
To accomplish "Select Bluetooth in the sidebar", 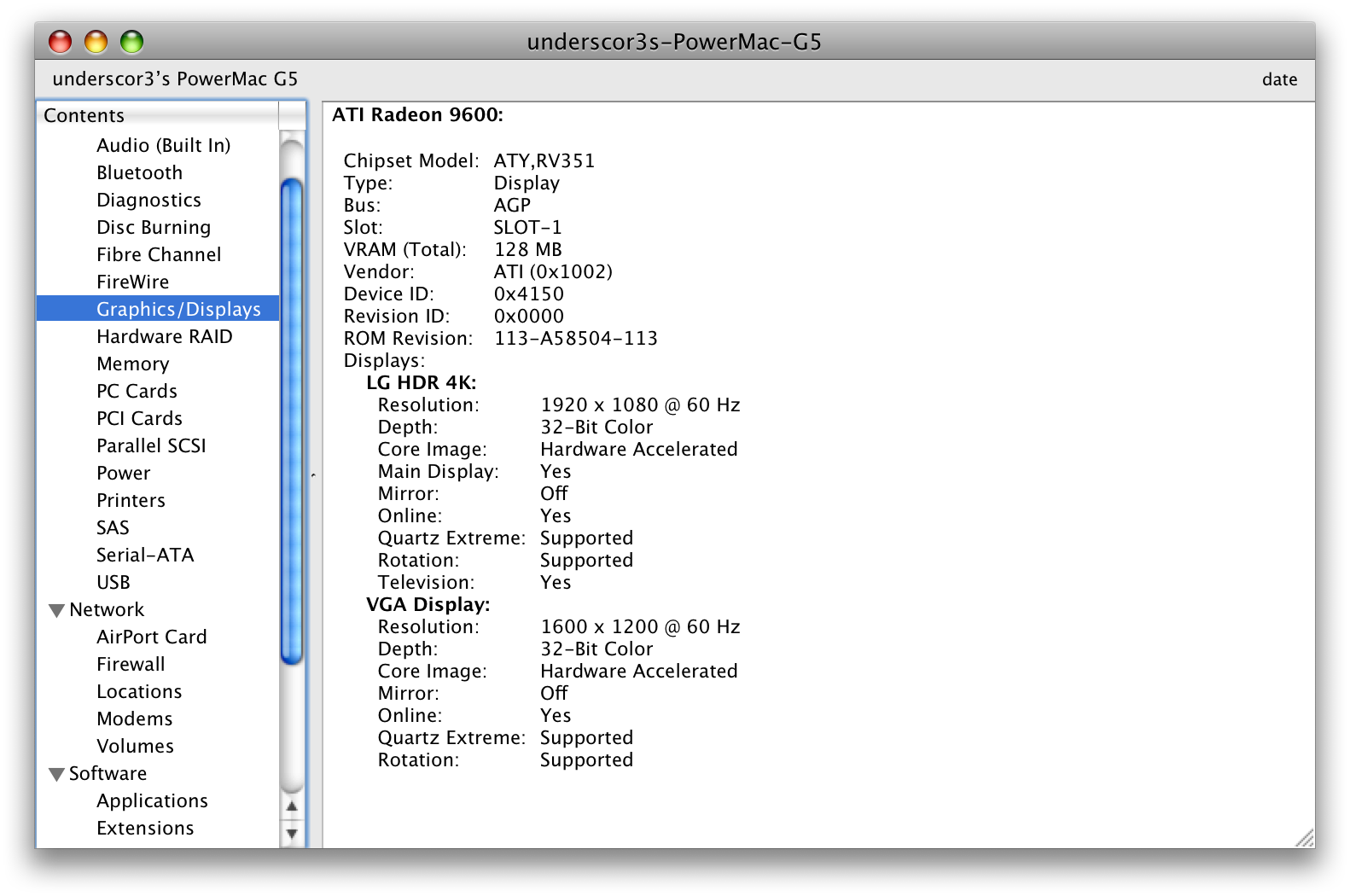I will click(140, 172).
